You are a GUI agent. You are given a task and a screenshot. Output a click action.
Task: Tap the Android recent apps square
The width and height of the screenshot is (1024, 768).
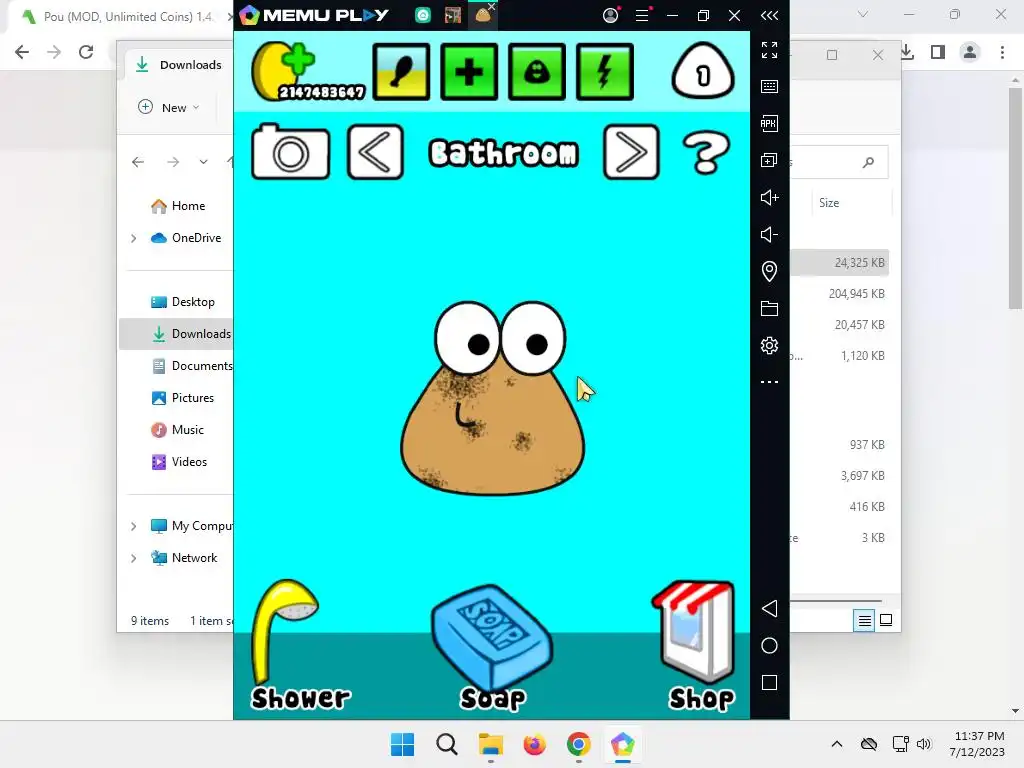point(769,683)
